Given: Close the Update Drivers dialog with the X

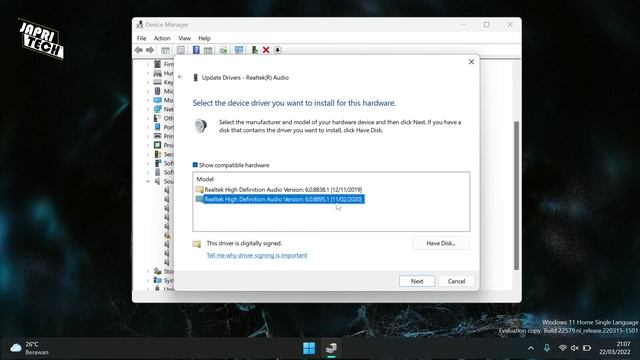Looking at the screenshot, I should 471,62.
